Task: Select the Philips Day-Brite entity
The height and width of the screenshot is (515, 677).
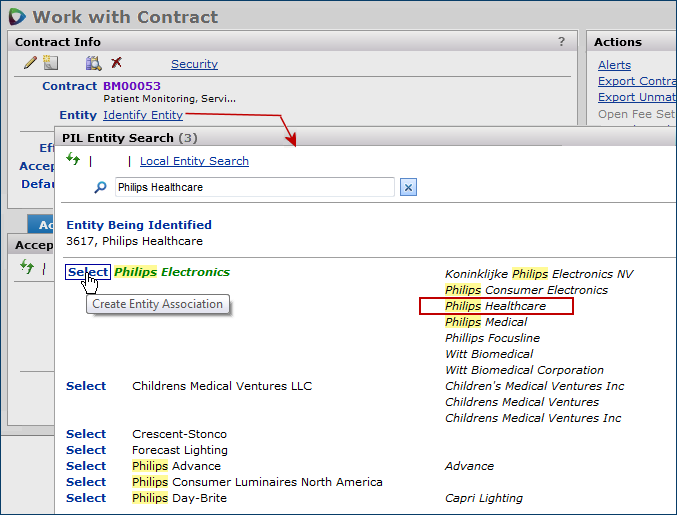Action: [x=86, y=498]
